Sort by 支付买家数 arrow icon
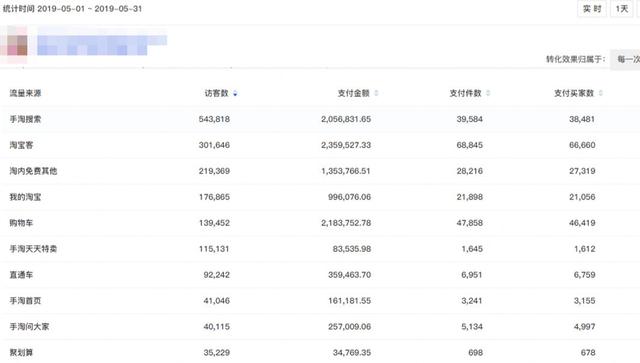This screenshot has width=640, height=363. click(x=600, y=94)
